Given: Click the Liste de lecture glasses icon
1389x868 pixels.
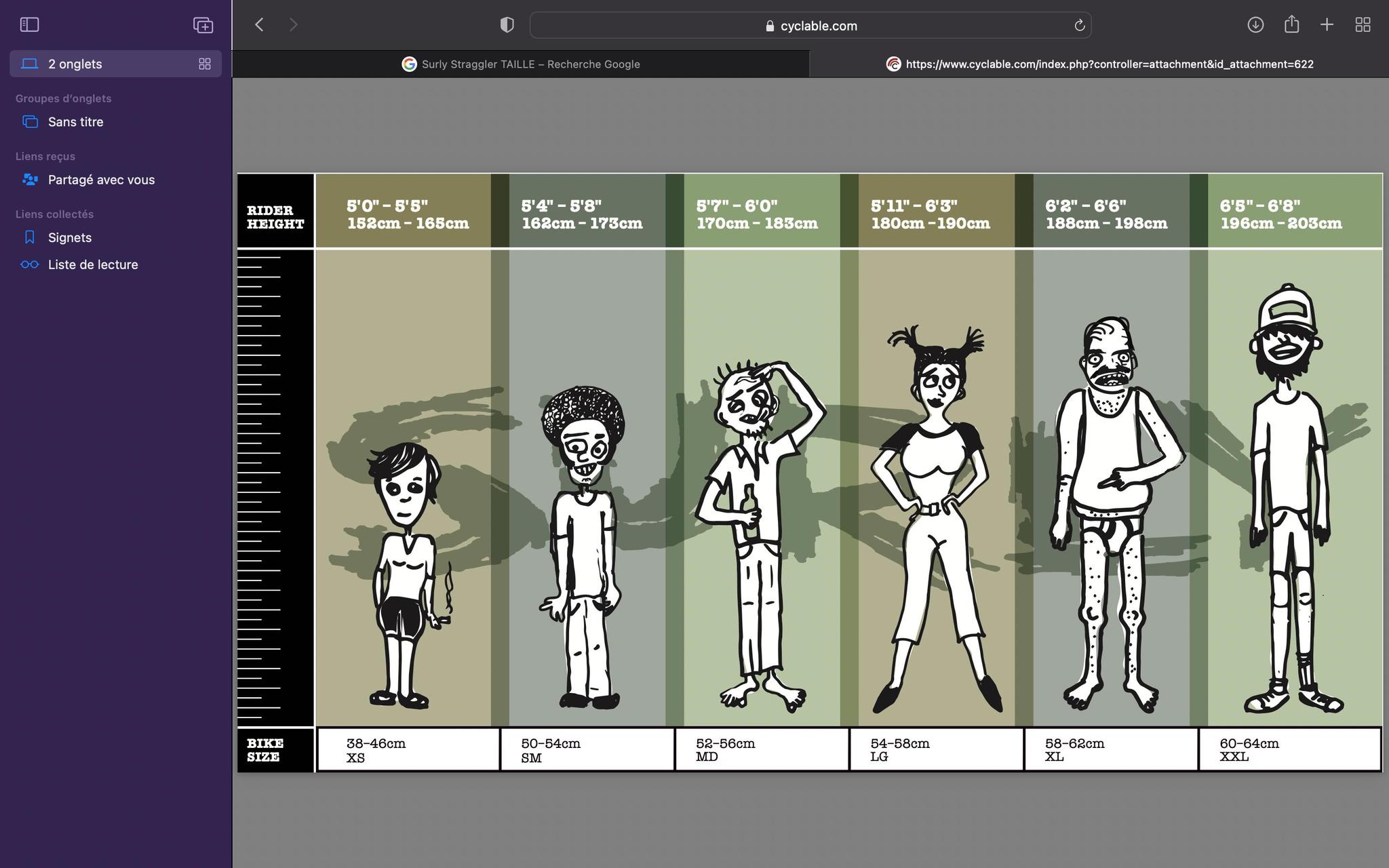Looking at the screenshot, I should click(x=29, y=264).
